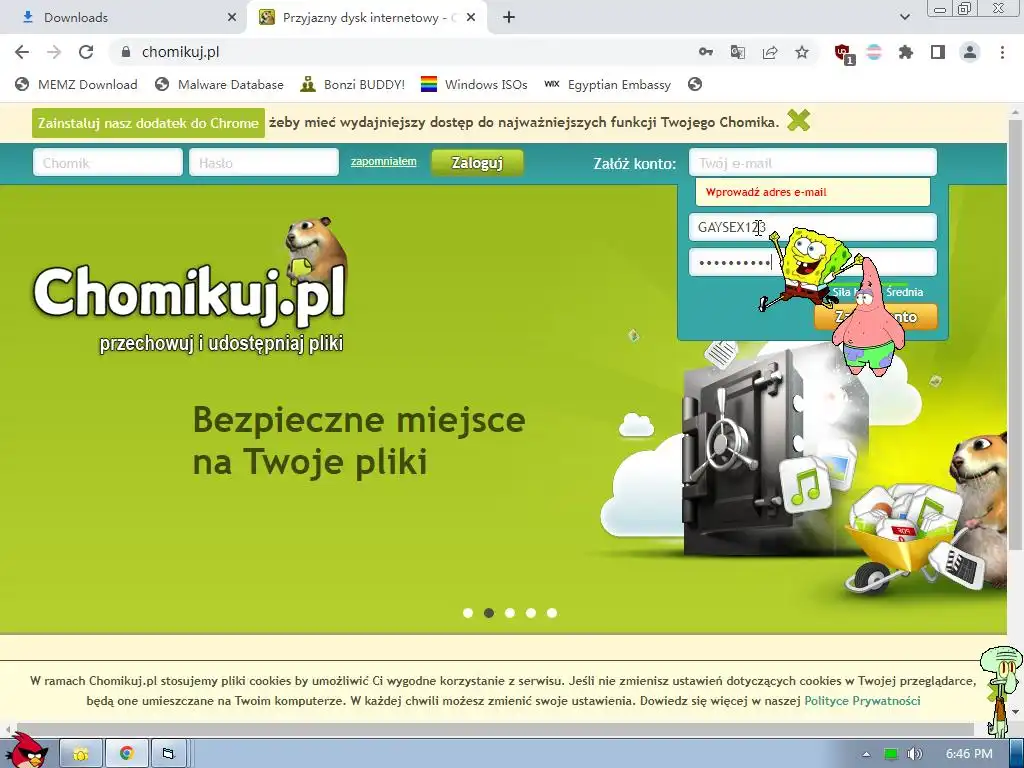
Task: Reload the chomikuj.pl page
Action: tap(86, 52)
